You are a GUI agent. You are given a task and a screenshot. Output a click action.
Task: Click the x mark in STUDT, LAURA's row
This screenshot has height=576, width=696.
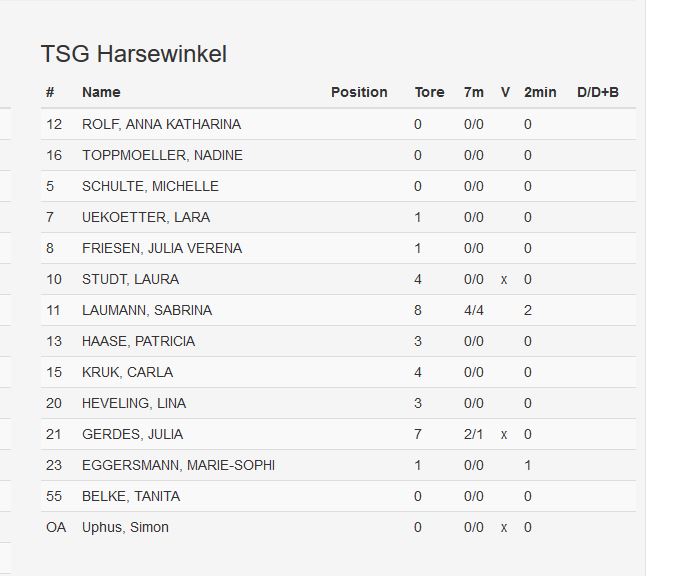click(504, 279)
